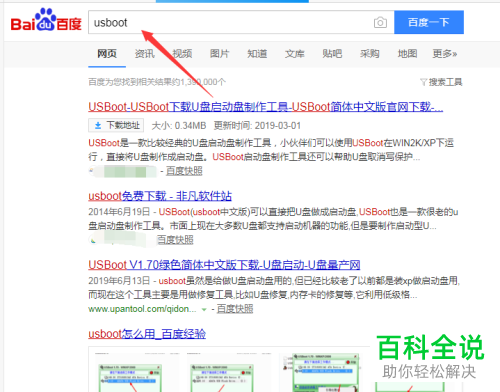Screen dimensions: 500x392
Task: Click the 下载地址 download button
Action: pos(116,126)
